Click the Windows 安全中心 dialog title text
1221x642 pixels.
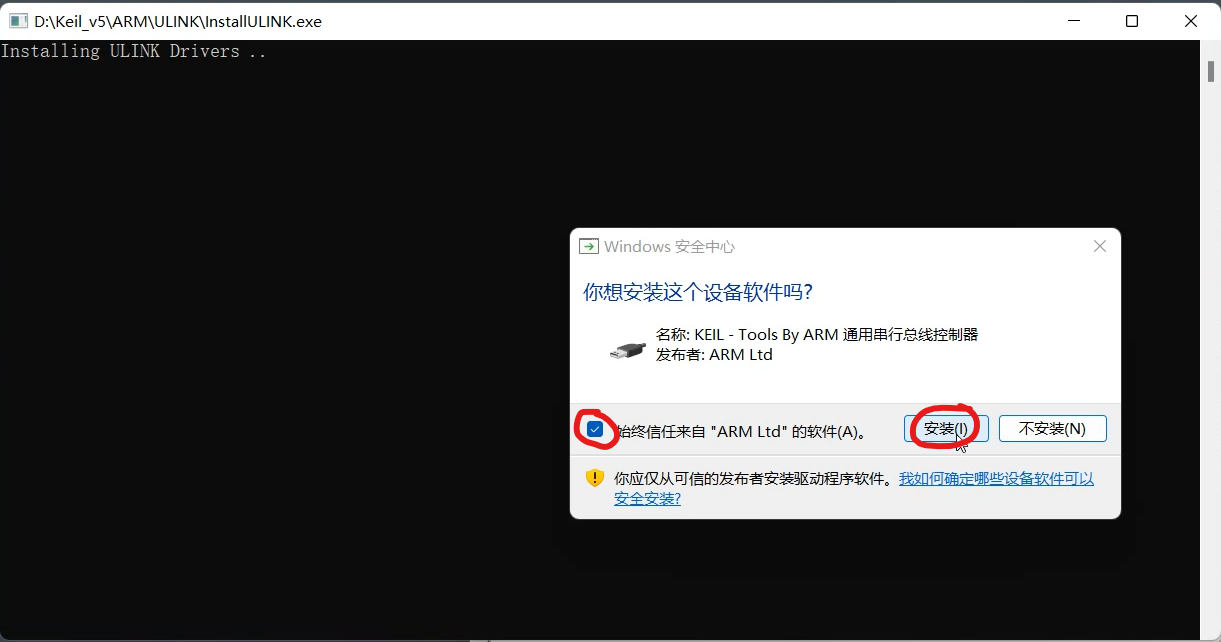[x=669, y=247]
